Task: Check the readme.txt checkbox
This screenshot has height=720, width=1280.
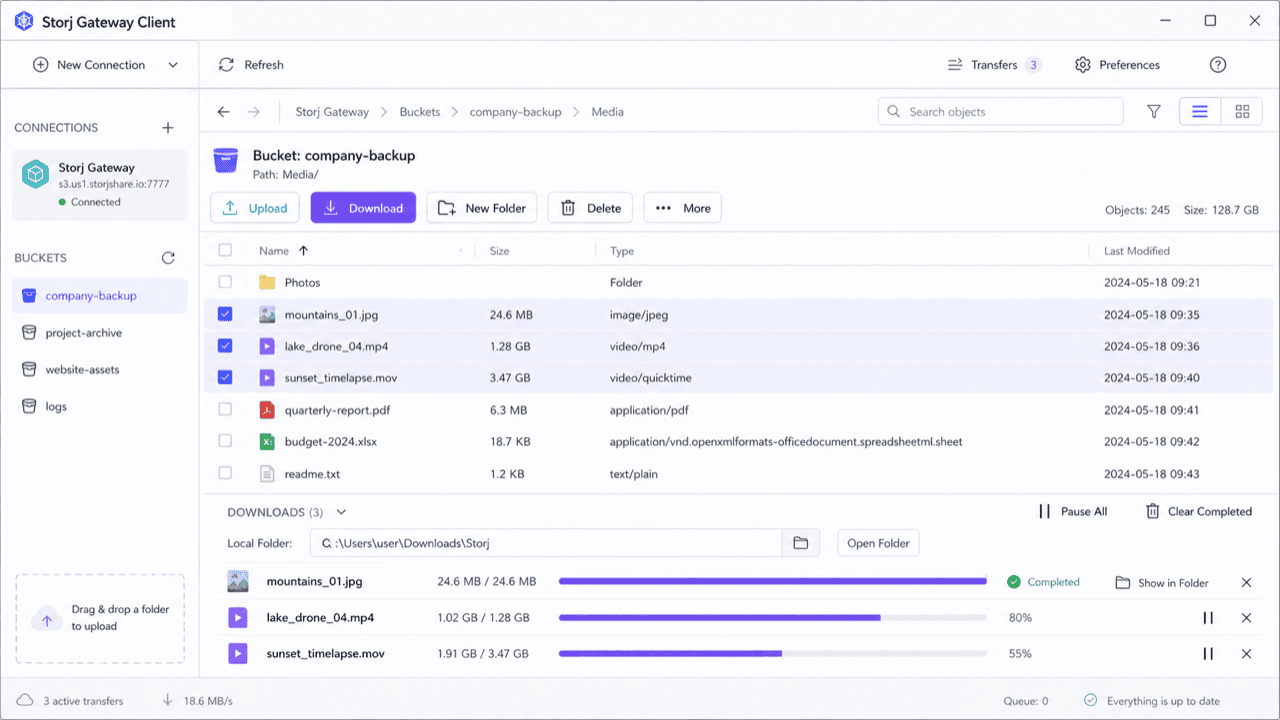Action: (x=225, y=474)
